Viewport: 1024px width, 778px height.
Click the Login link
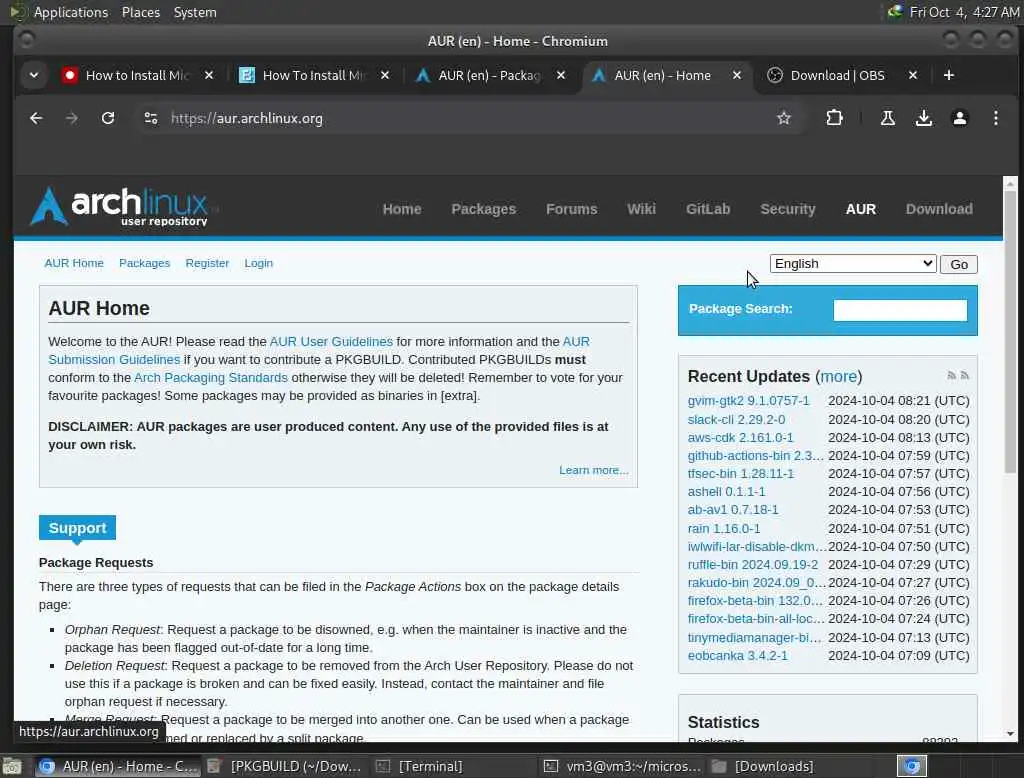coord(259,263)
